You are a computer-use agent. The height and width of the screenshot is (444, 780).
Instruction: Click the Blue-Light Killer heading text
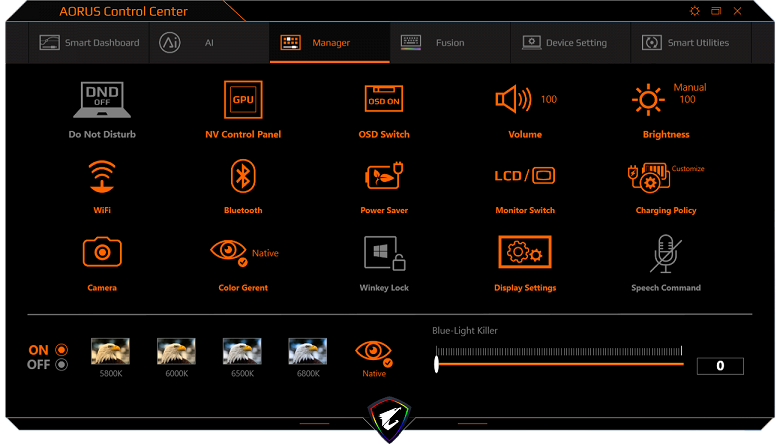click(465, 331)
